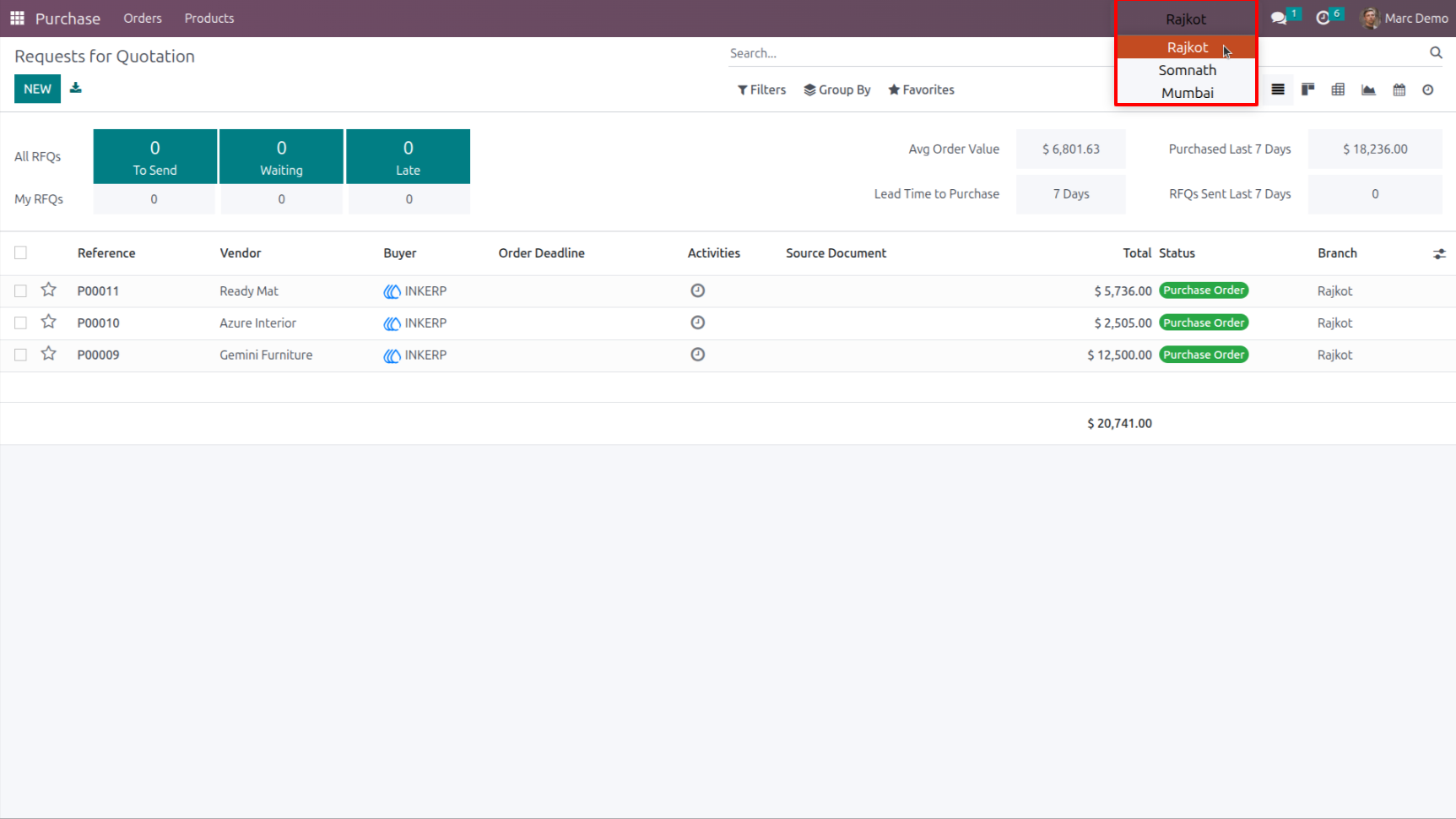This screenshot has height=819, width=1456.
Task: Switch to activity view clock icon
Action: [x=1428, y=89]
